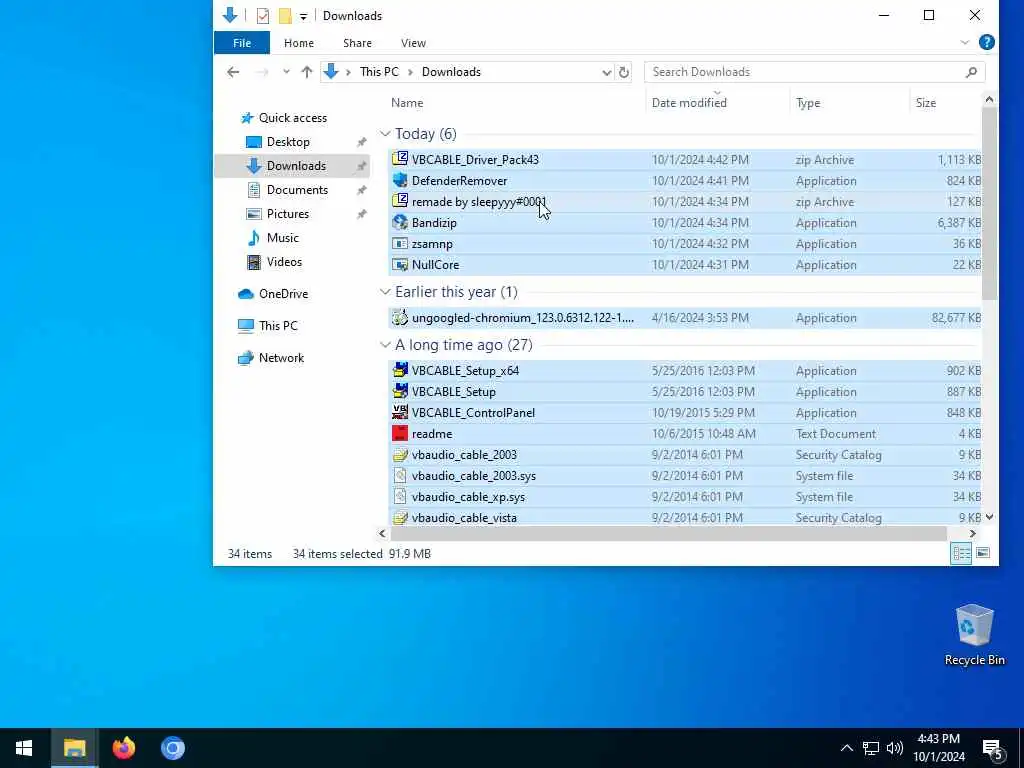Viewport: 1024px width, 768px height.
Task: Click This PC in the address bar
Action: tap(379, 72)
